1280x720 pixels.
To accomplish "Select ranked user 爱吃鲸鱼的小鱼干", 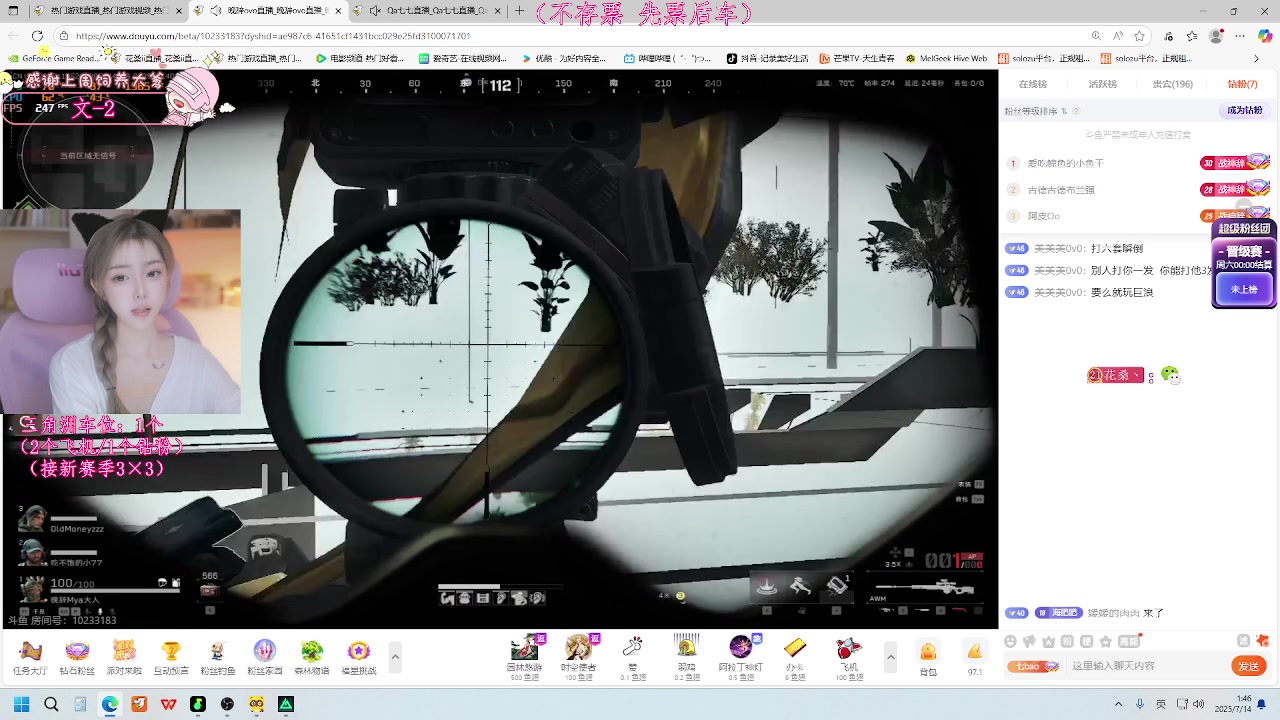I will 1066,163.
